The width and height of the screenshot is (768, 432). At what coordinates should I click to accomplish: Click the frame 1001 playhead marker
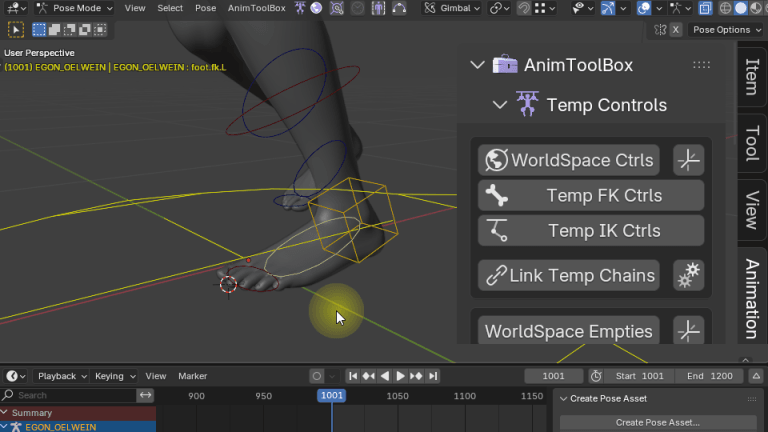tap(332, 396)
